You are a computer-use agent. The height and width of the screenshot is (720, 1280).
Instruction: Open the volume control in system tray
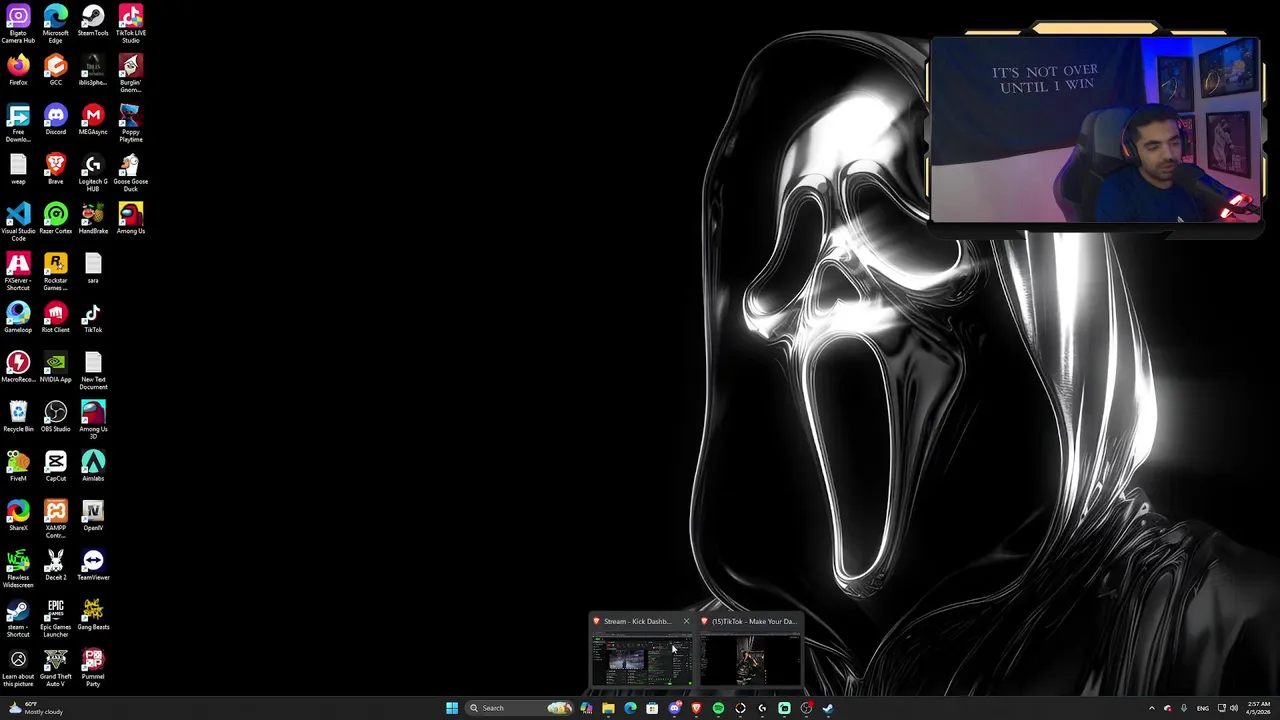[1234, 708]
